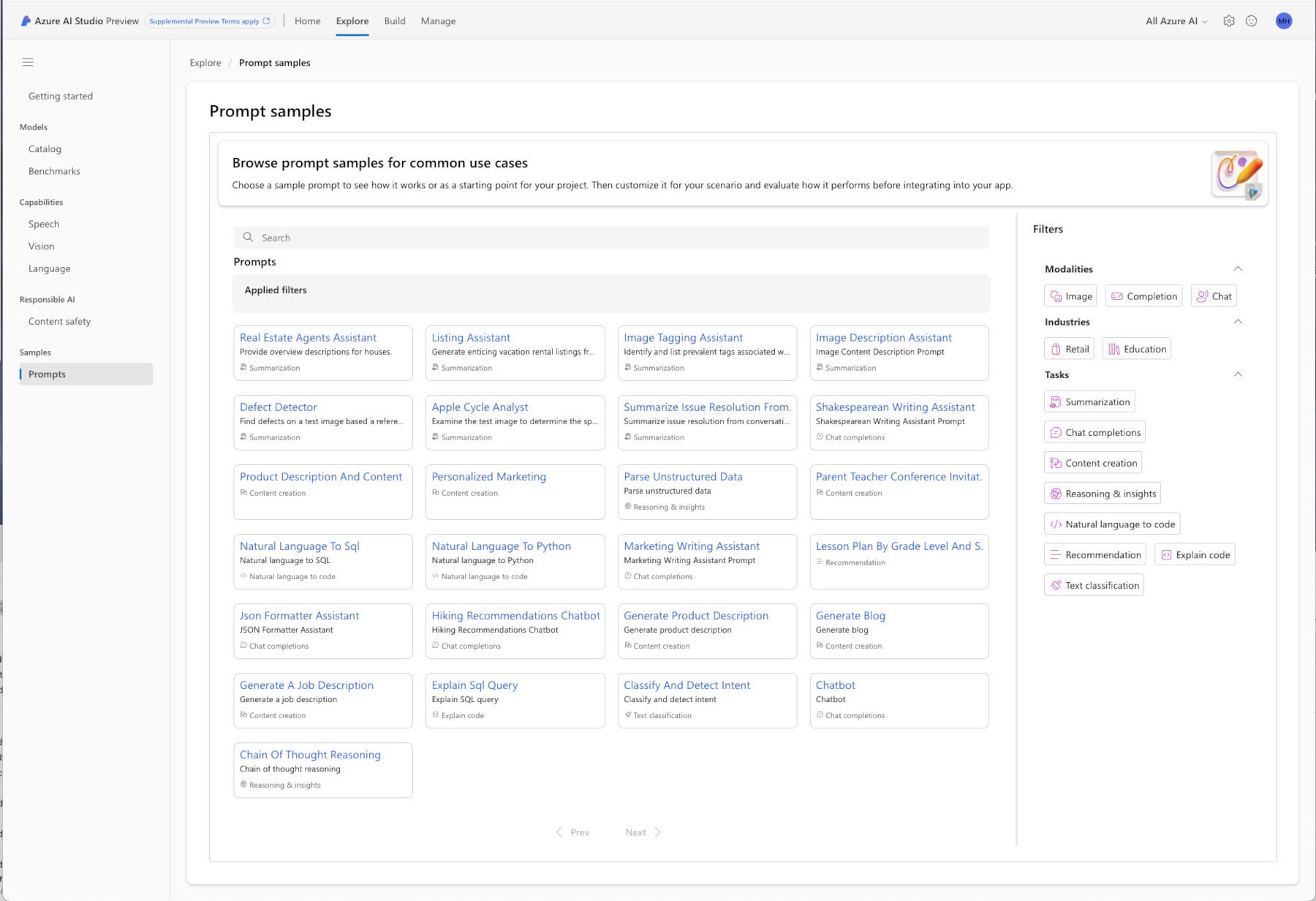Click the Retail industry bag icon
The height and width of the screenshot is (901, 1316).
tap(1056, 349)
